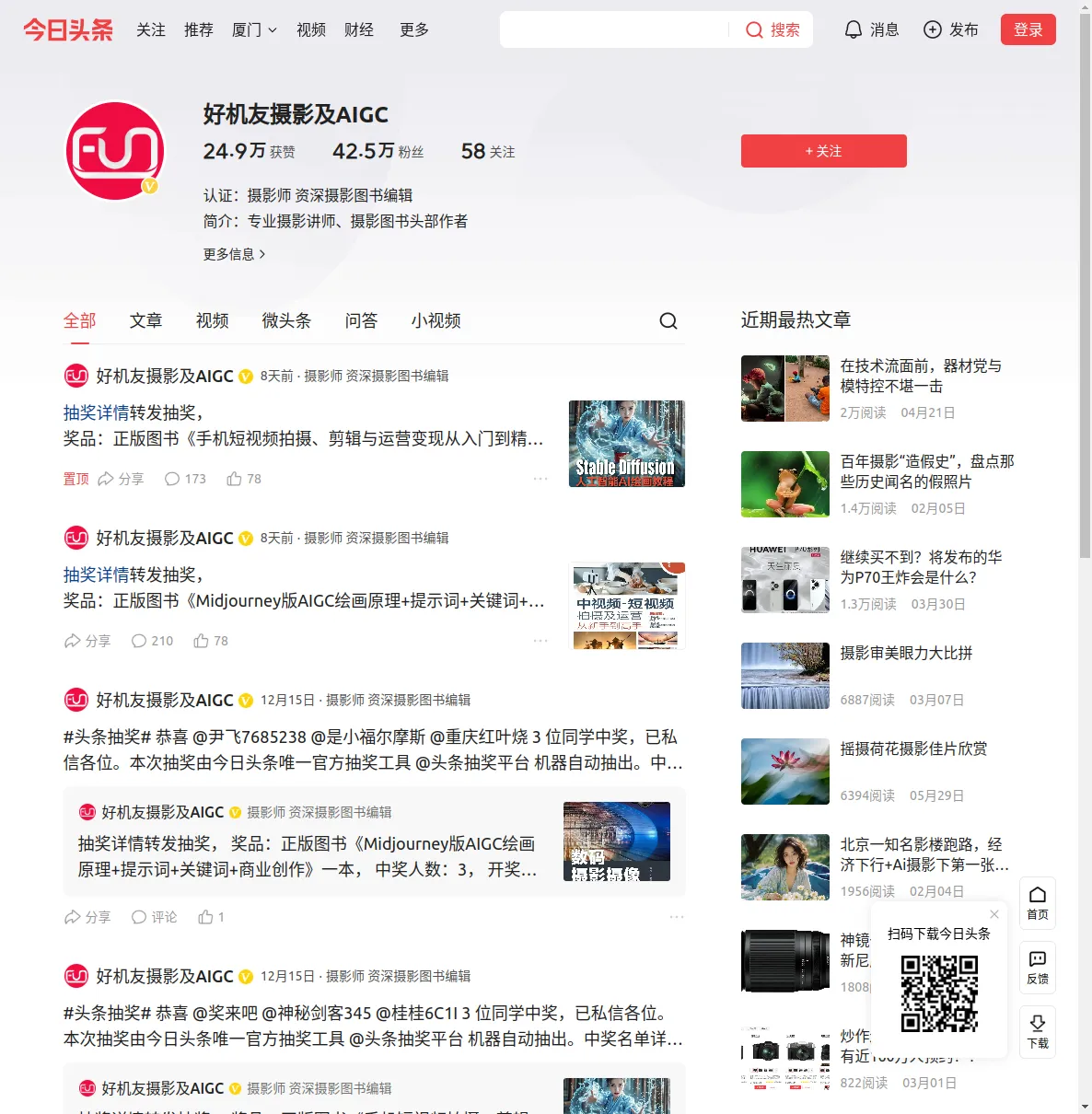Open the 数码摄影摄像 quoted post thumbnail
1092x1114 pixels.
click(617, 841)
